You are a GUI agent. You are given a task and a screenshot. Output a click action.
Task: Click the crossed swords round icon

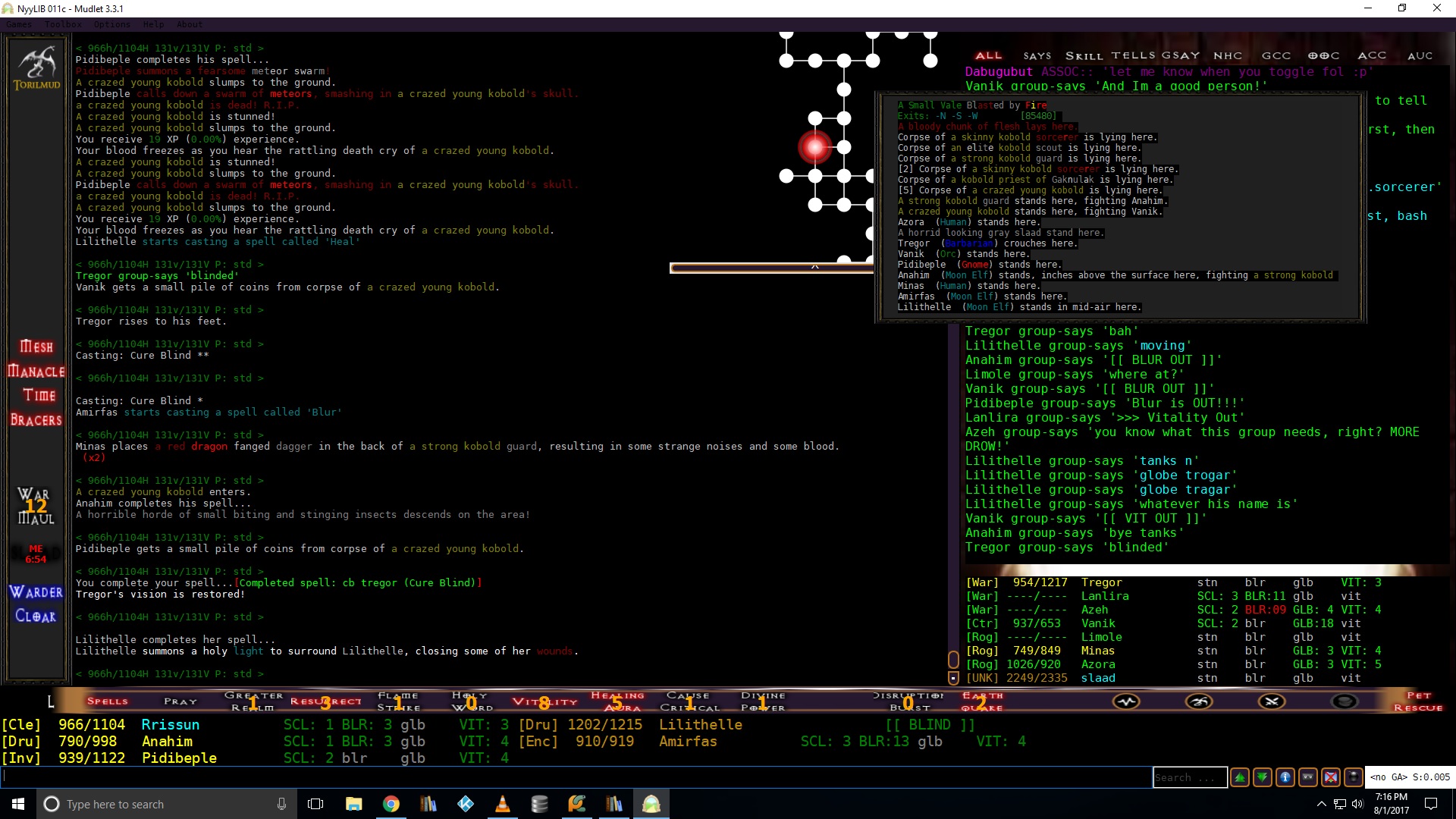coord(1272,701)
